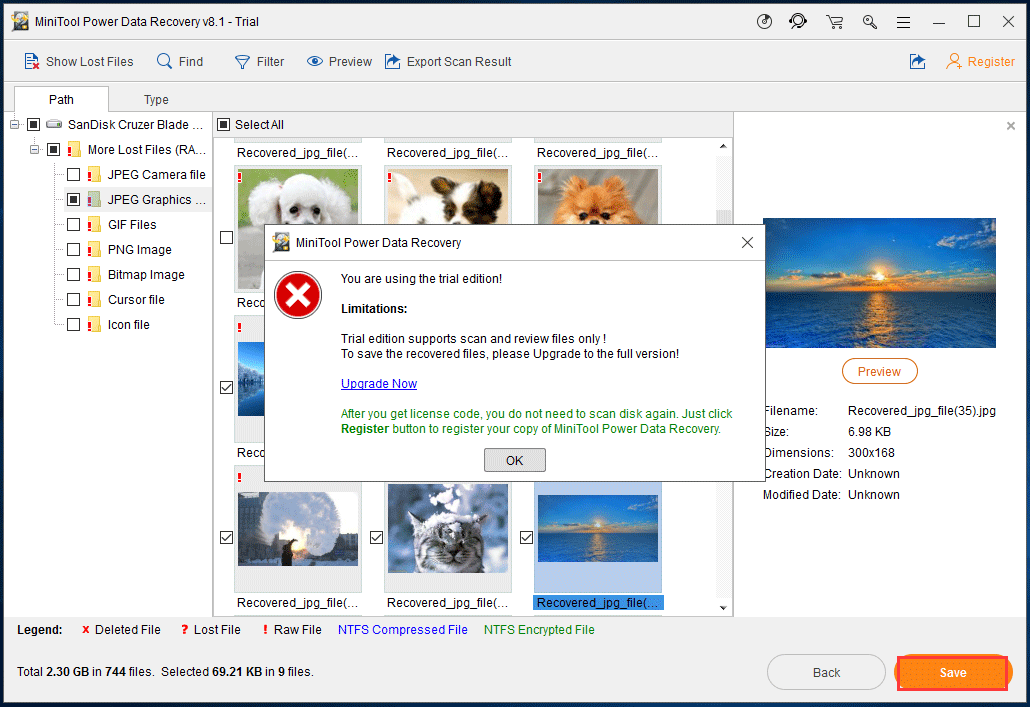The height and width of the screenshot is (707, 1030).
Task: Toggle the Select All checkbox
Action: [224, 125]
